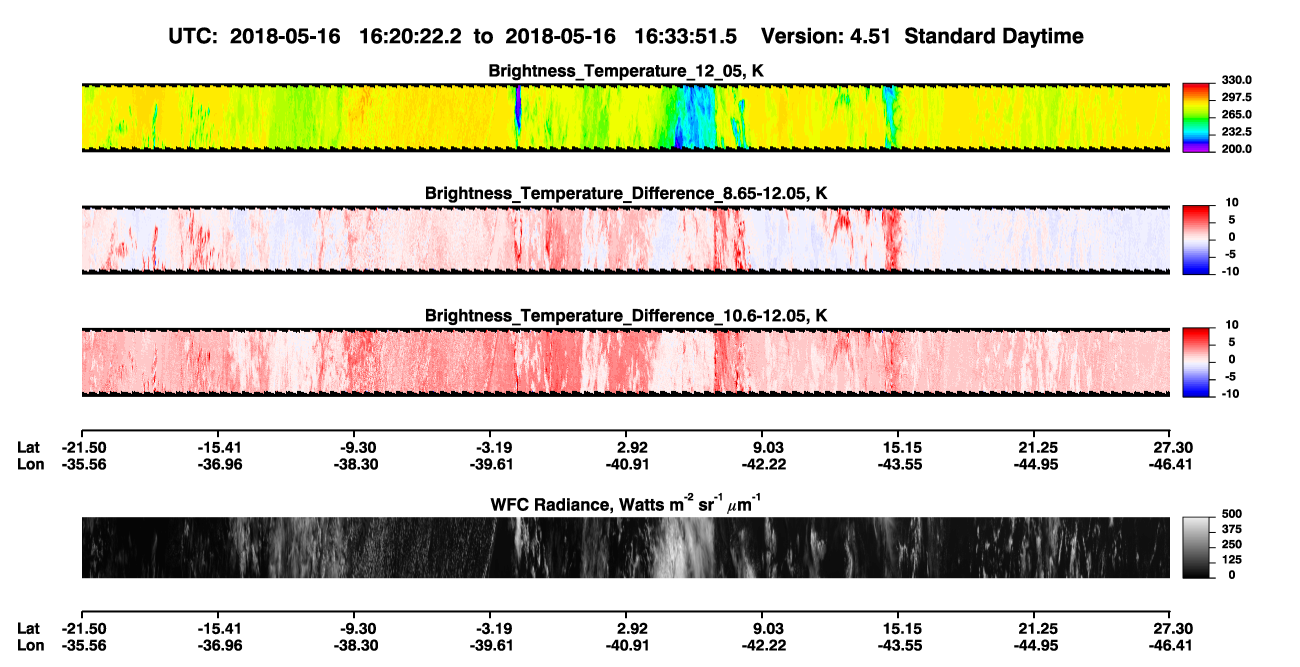Click the Brightness_Temperature_Difference_8.65-12.05, K title
This screenshot has height=667, width=1300.
coord(626,193)
